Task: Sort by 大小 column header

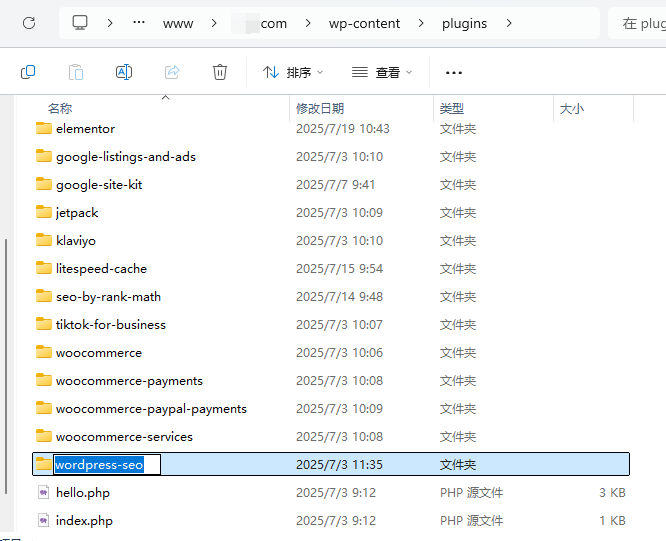Action: point(572,109)
